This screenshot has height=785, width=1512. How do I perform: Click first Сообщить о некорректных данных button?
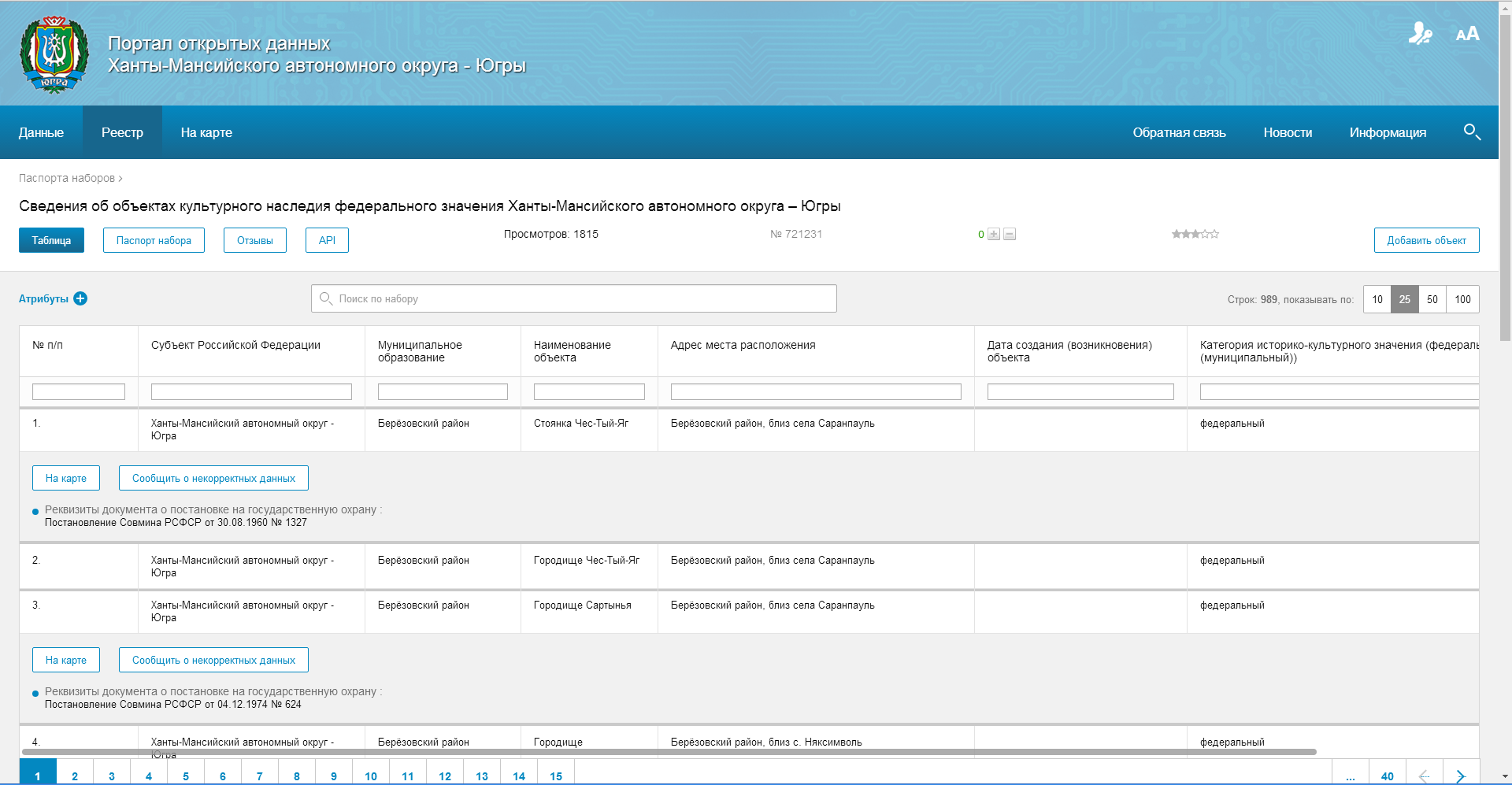(x=213, y=478)
